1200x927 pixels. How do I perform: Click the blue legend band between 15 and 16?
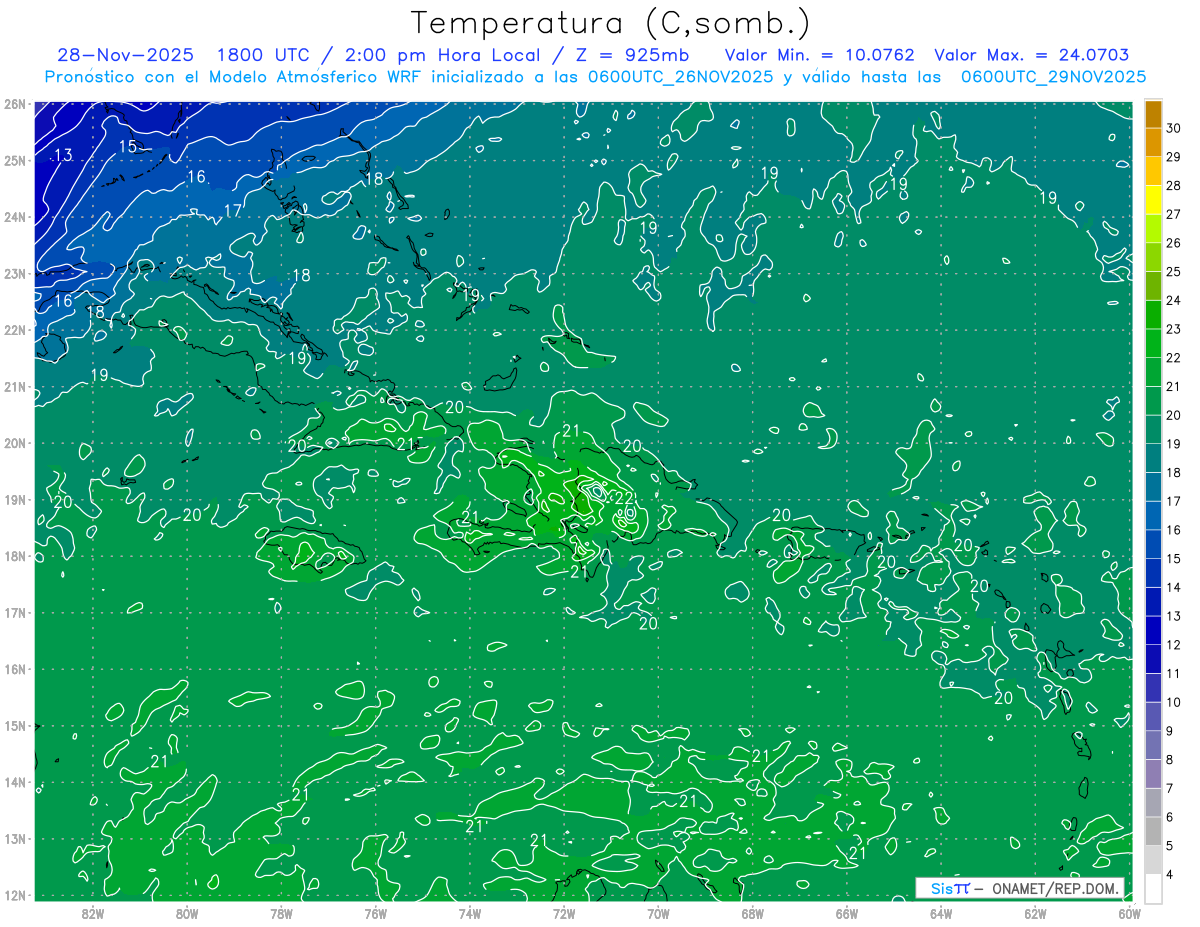[x=1153, y=544]
